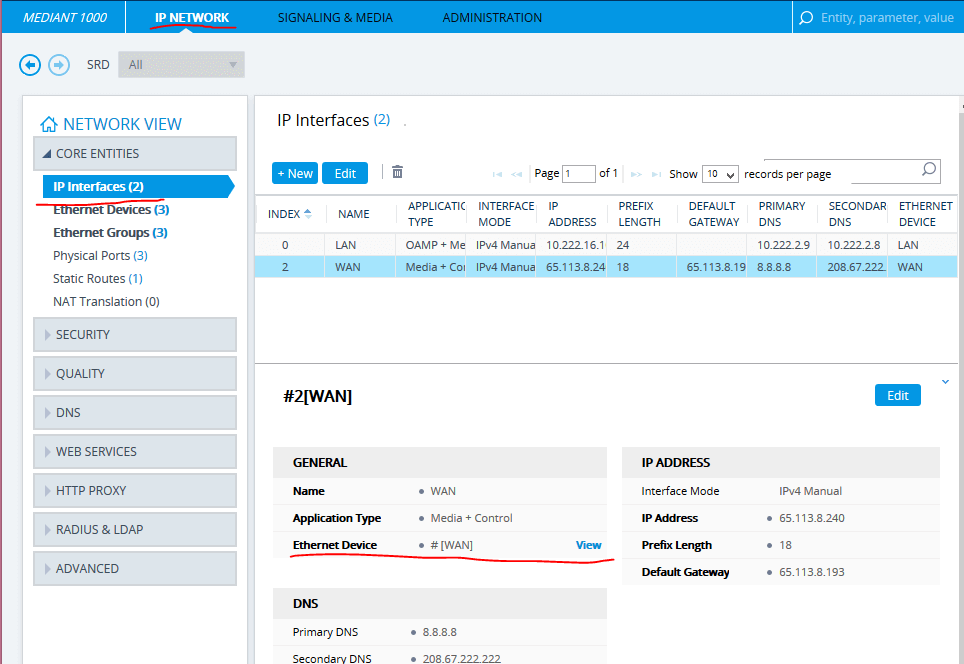The image size is (964, 664).
Task: Click the table search magnifier icon
Action: click(x=928, y=169)
